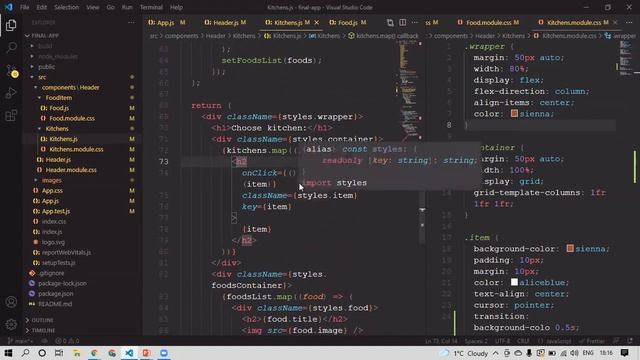Click the aliceblue color swatch
Image resolution: width=640 pixels, height=360 pixels.
(x=514, y=282)
